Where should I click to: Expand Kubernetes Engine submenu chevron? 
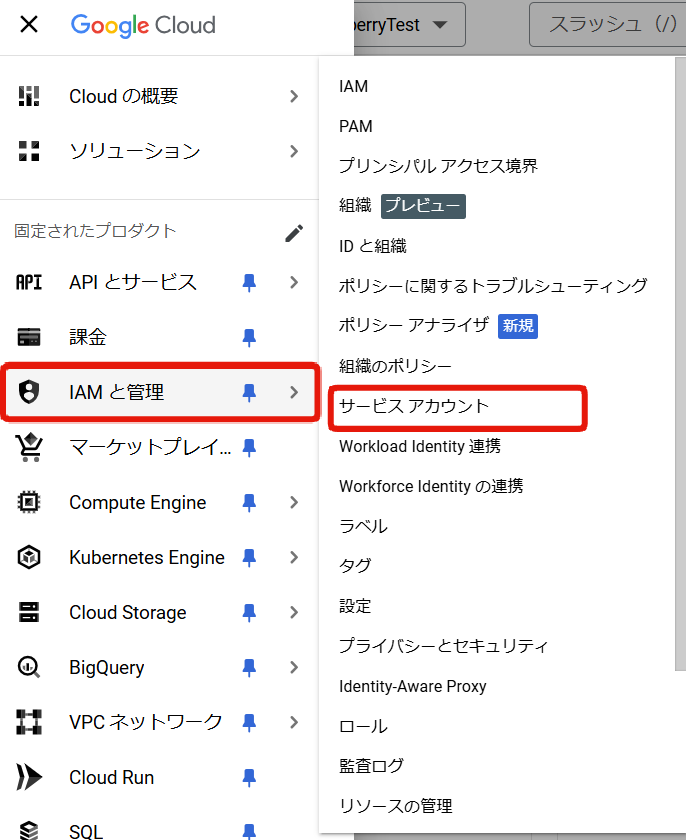(x=294, y=557)
